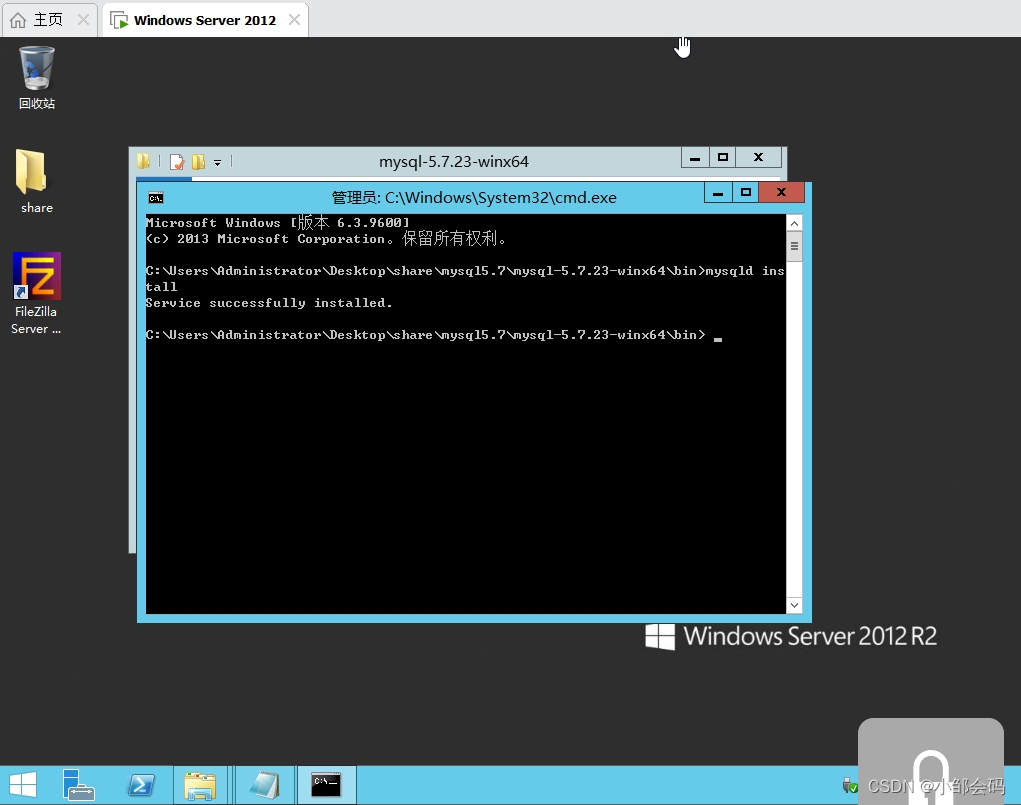Click the mysql-5.7.23-winx64 window title
This screenshot has width=1021, height=805.
click(454, 162)
